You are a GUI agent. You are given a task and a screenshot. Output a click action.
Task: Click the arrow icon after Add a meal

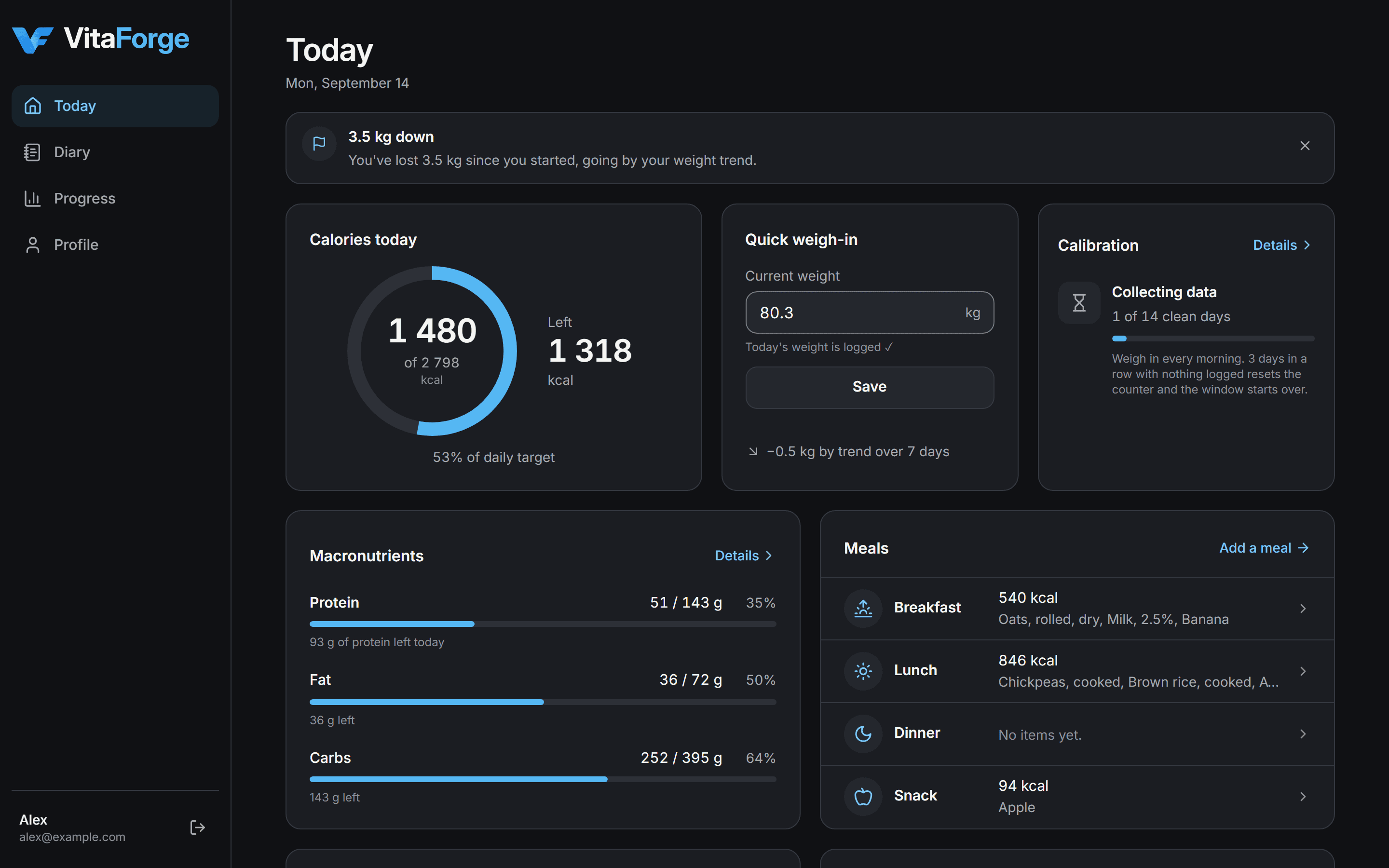pyautogui.click(x=1304, y=548)
